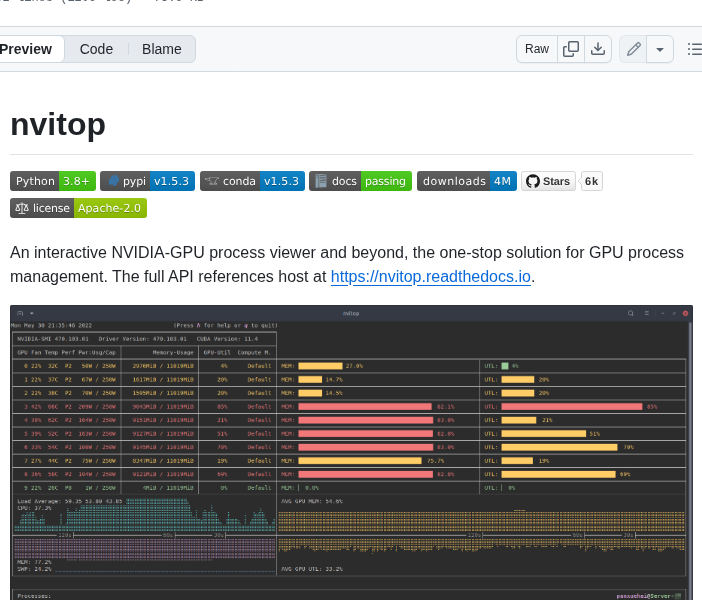Copy raw file contents icon
The image size is (702, 600).
tap(570, 49)
